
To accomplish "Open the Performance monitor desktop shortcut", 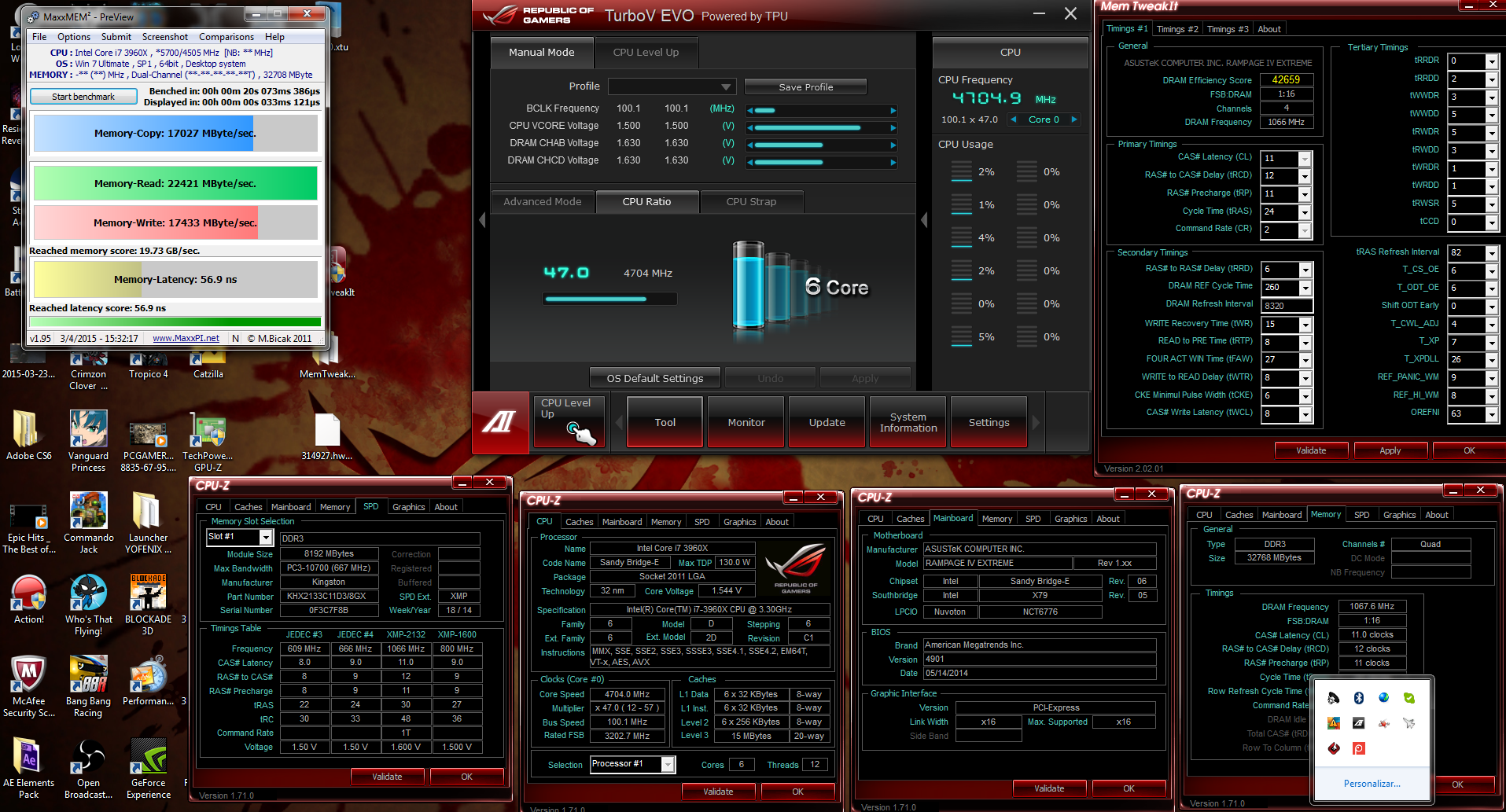I will coord(148,681).
